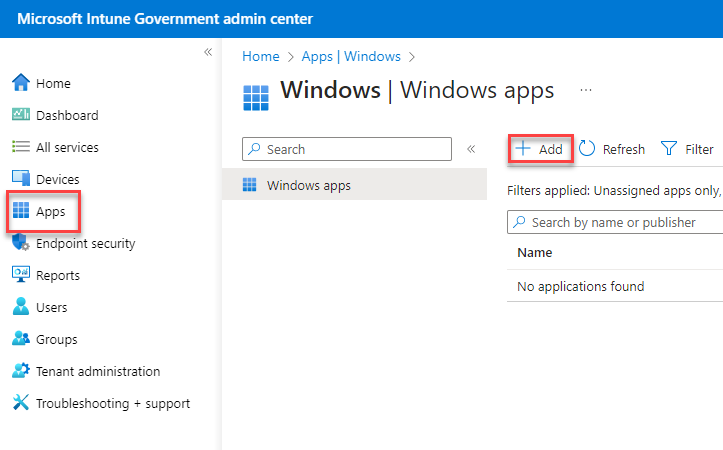This screenshot has height=450, width=723.
Task: Click the Tenant administration gear icon
Action: 21,370
